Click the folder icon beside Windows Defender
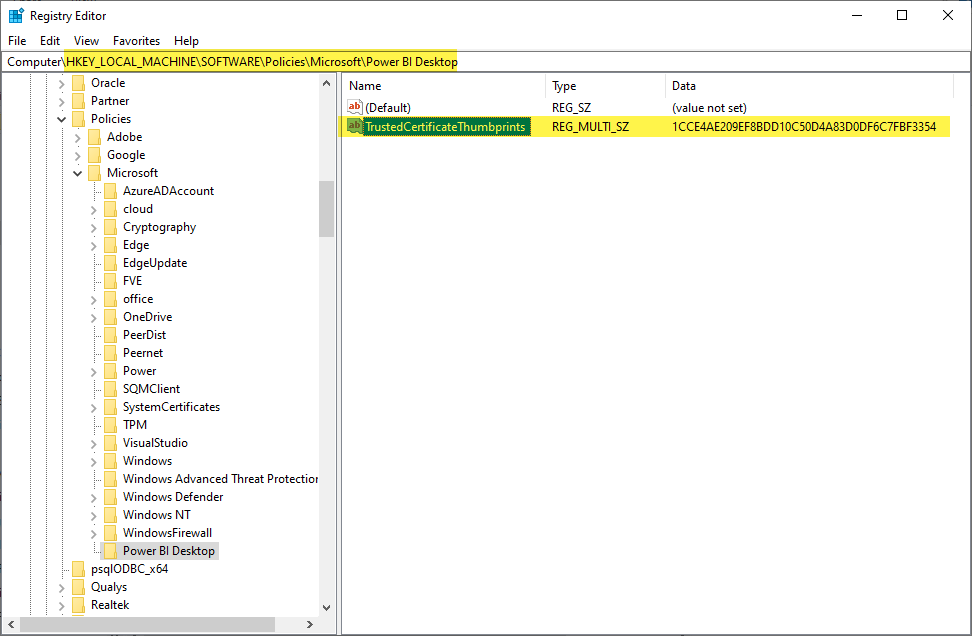Image resolution: width=972 pixels, height=636 pixels. [x=110, y=496]
